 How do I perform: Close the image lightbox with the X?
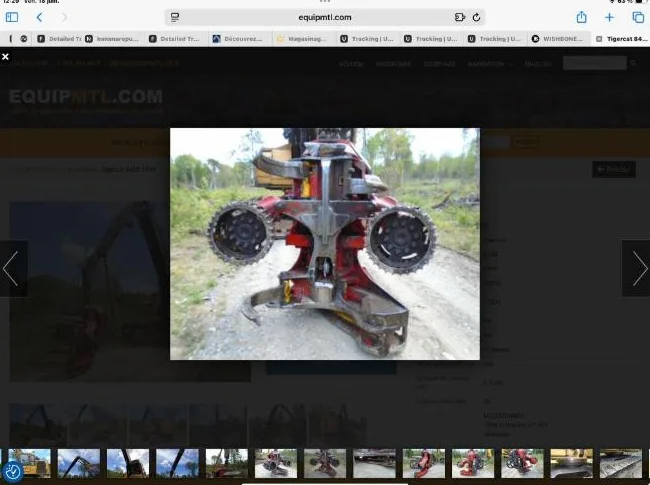(5, 56)
